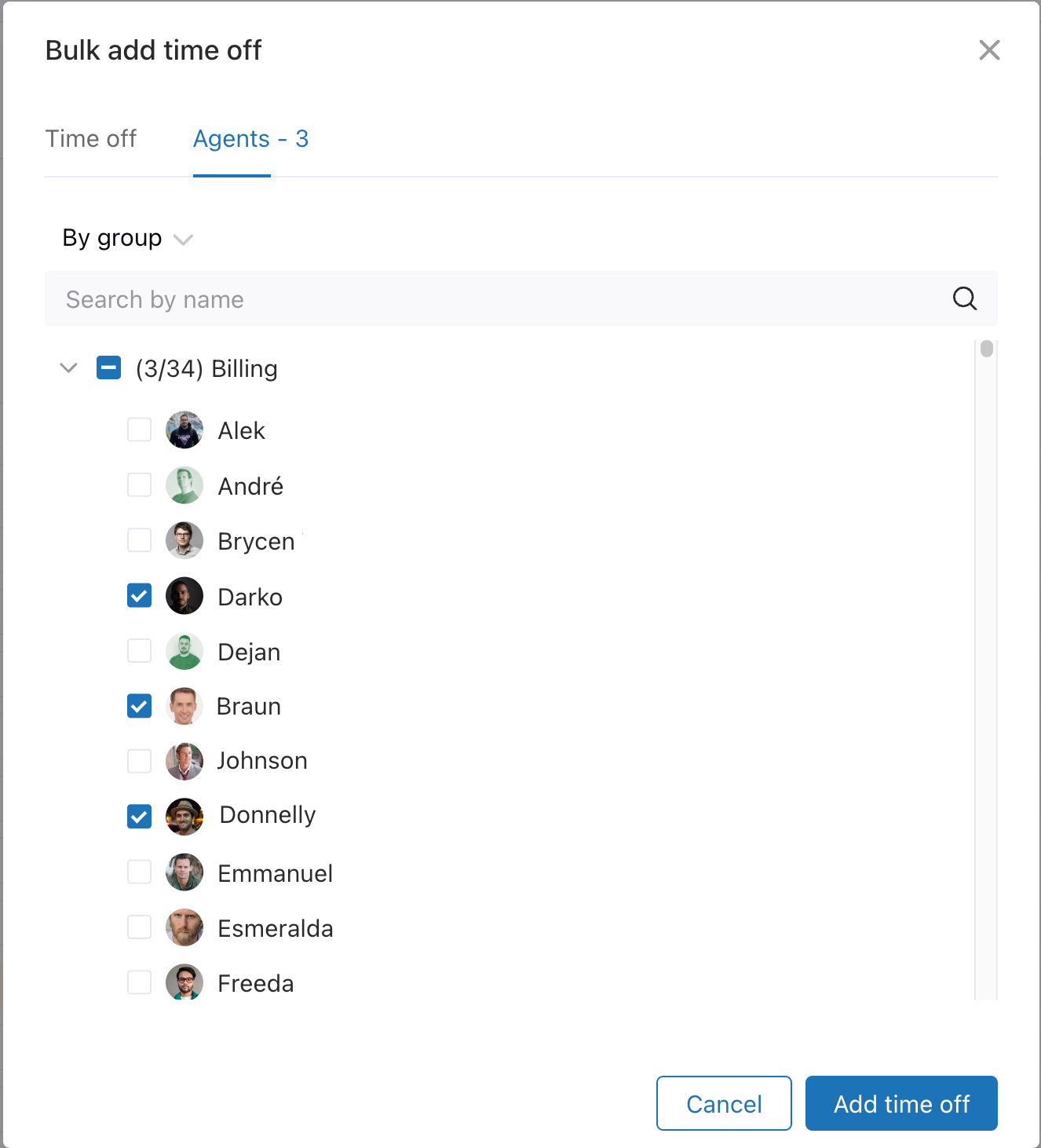Check the box next to Johnson
The height and width of the screenshot is (1148, 1041).
[140, 761]
